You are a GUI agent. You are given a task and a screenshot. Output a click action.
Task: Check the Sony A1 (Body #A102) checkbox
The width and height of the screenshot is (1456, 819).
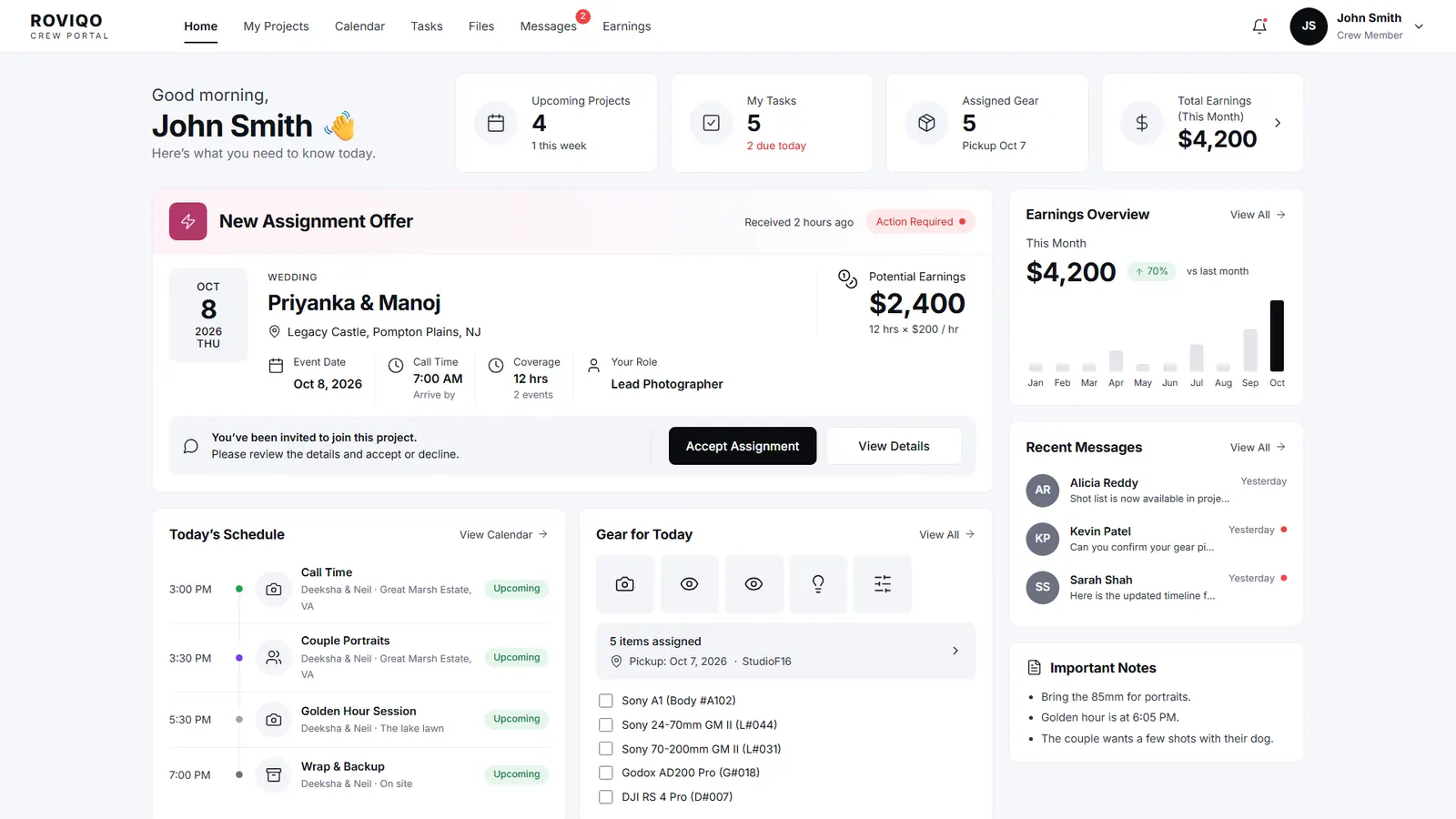pos(606,701)
